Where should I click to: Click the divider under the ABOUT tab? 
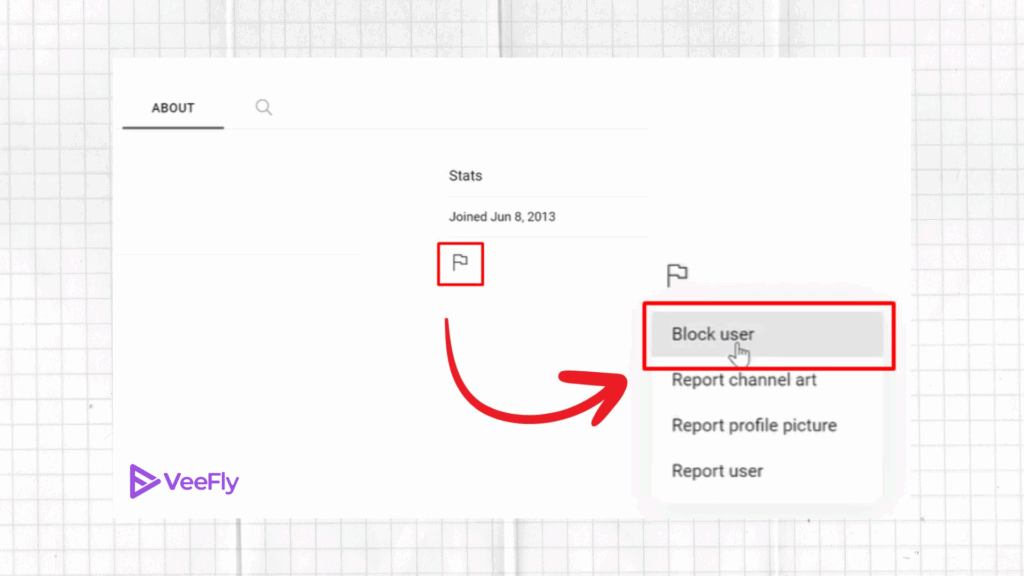pos(172,128)
